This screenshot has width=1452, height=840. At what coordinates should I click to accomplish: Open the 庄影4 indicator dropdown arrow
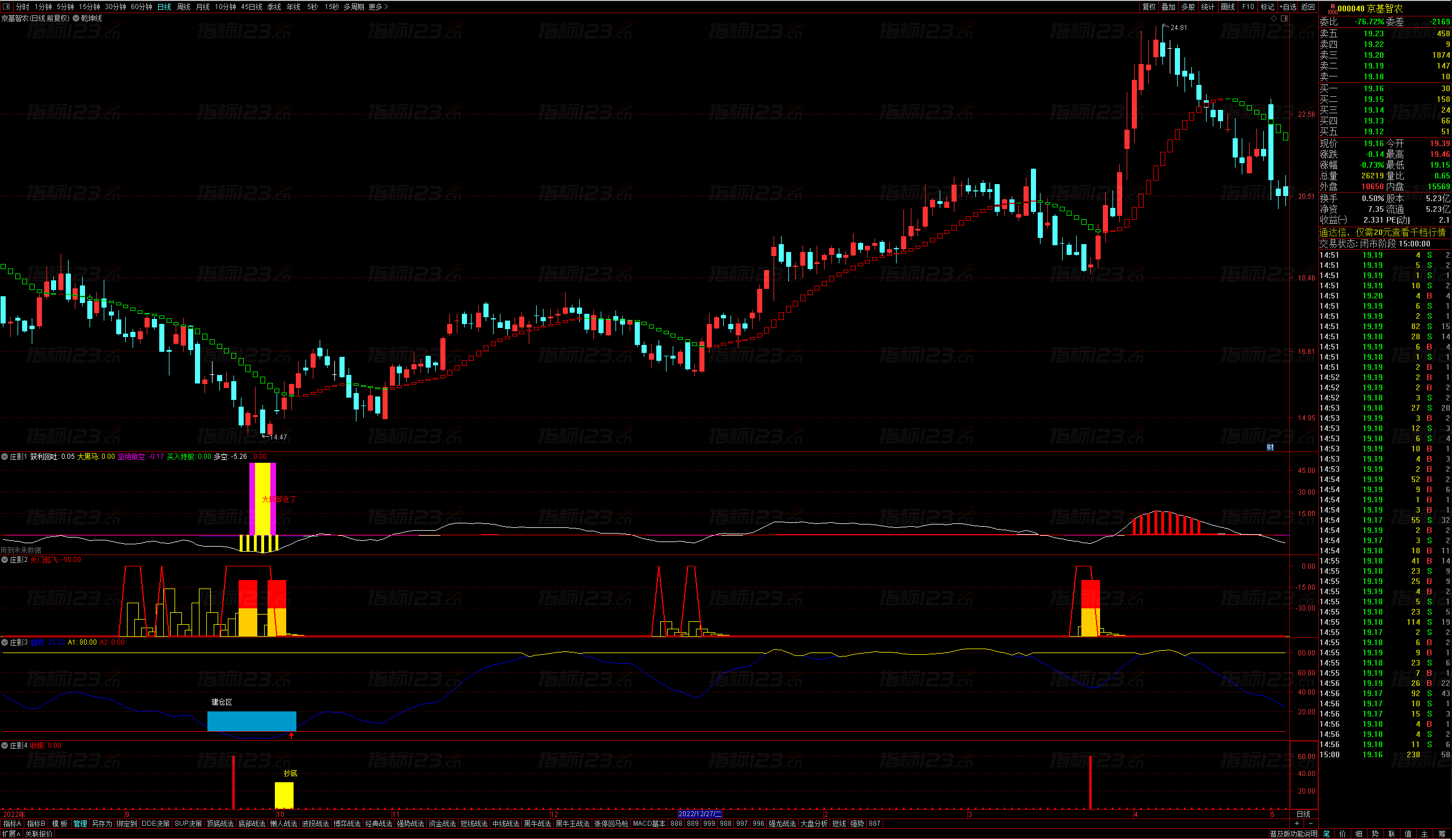point(5,746)
